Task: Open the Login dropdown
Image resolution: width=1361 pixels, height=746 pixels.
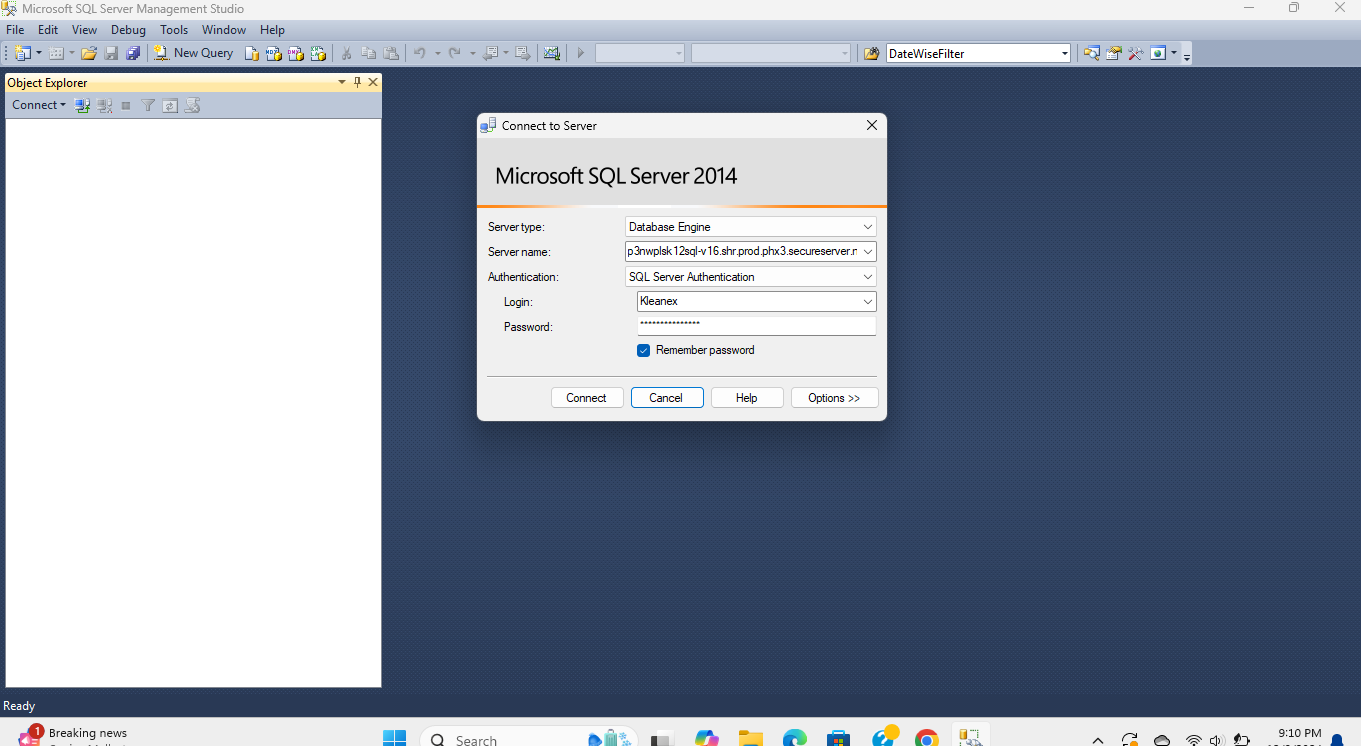Action: pos(867,302)
